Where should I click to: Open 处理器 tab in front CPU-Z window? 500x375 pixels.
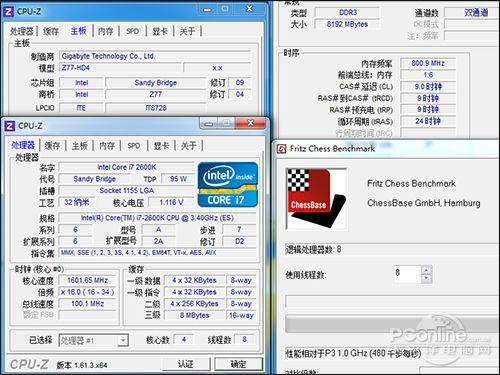coord(23,145)
